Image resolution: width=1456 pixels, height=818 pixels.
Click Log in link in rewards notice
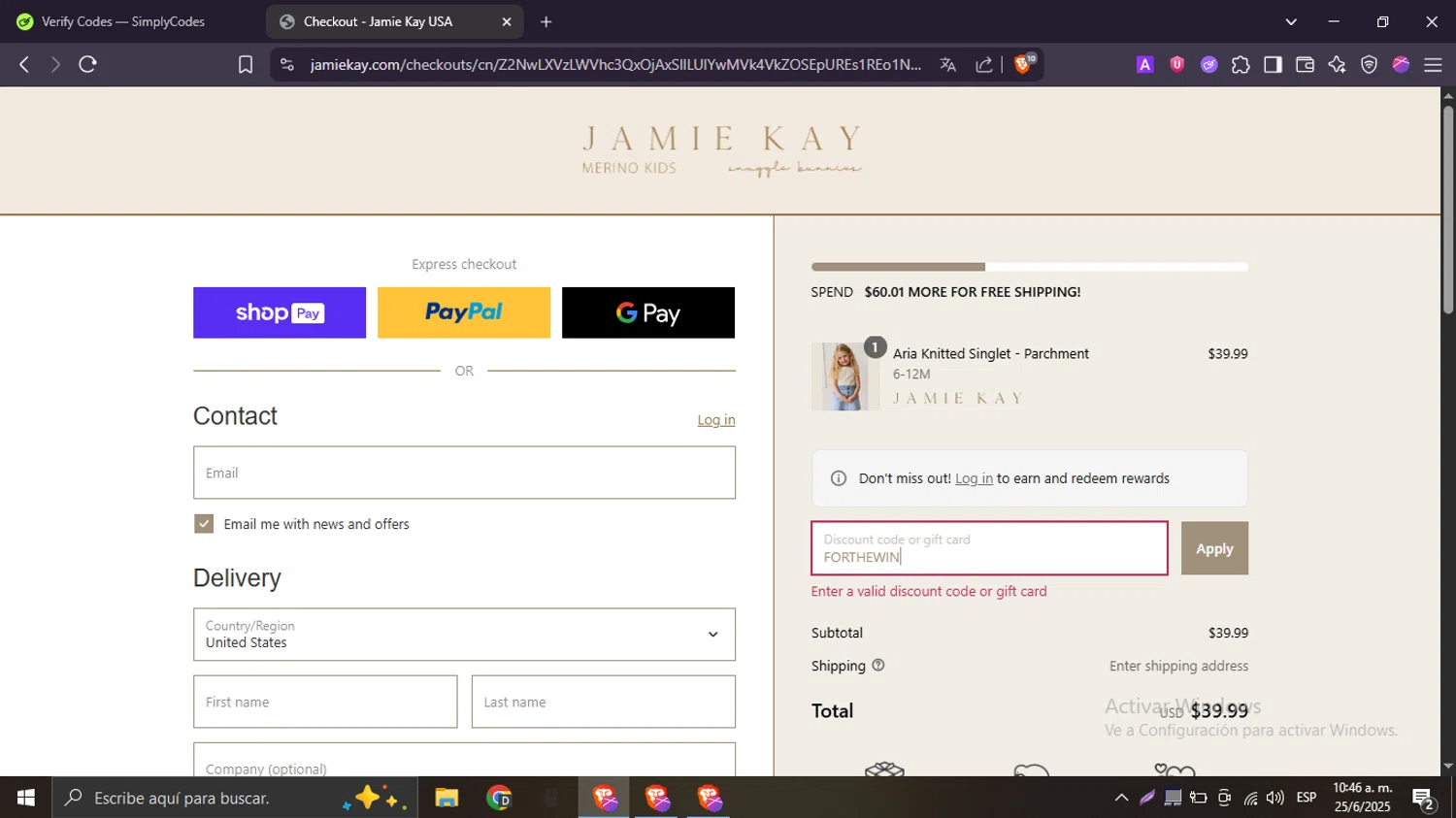[x=974, y=478]
